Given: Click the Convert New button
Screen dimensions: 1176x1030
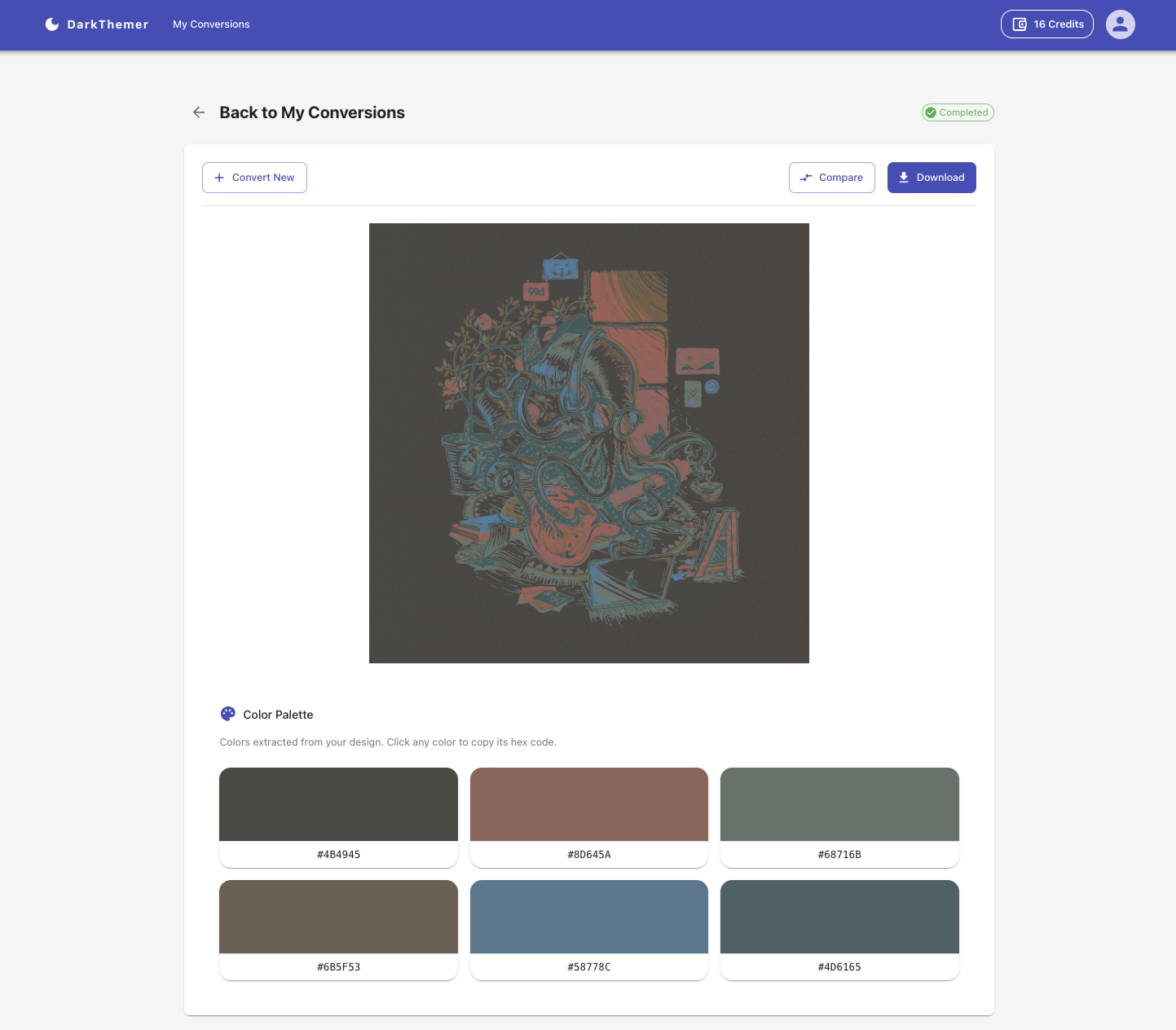Looking at the screenshot, I should click(254, 177).
